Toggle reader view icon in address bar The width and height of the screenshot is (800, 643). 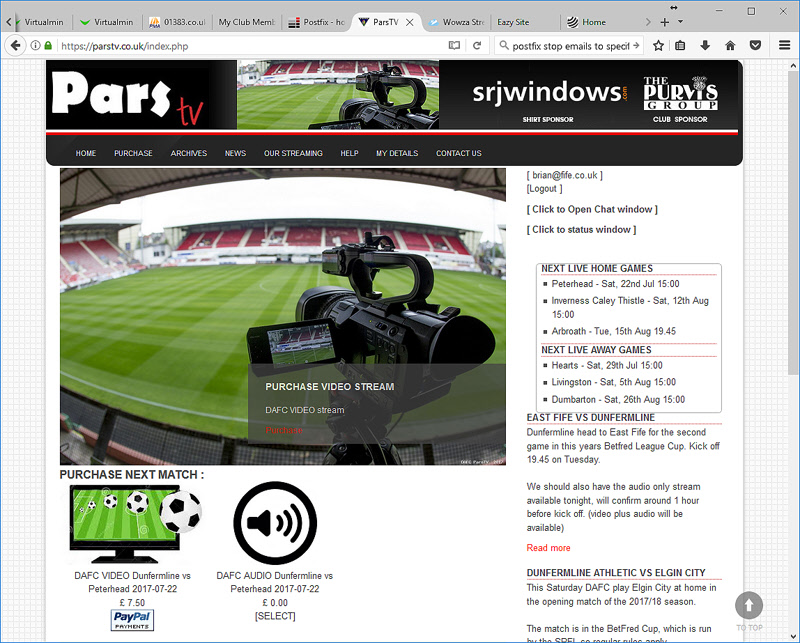(x=454, y=45)
